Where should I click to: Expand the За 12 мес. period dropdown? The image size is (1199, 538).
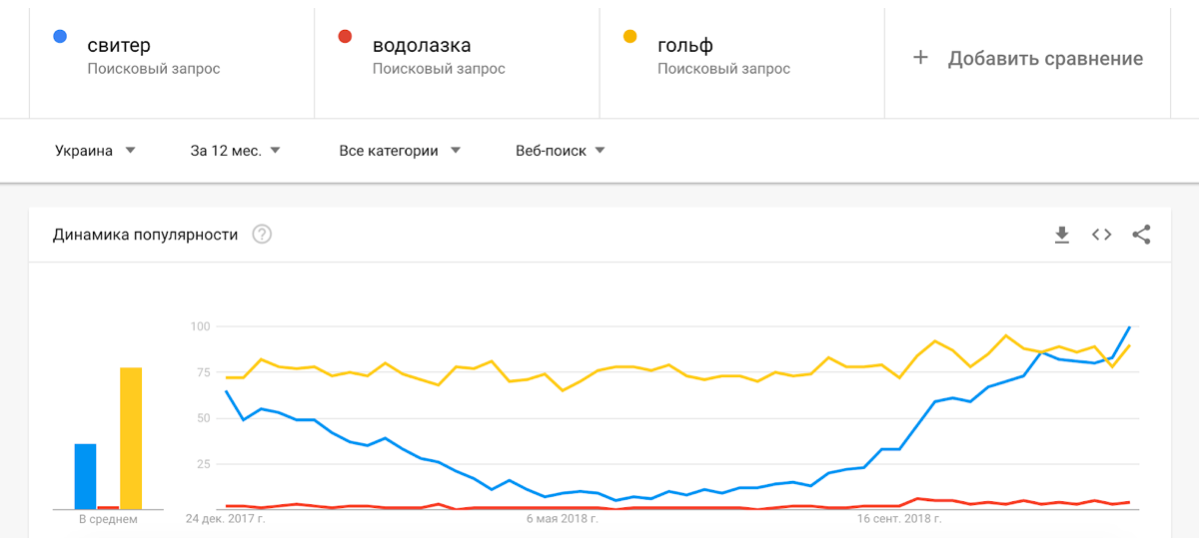(235, 151)
